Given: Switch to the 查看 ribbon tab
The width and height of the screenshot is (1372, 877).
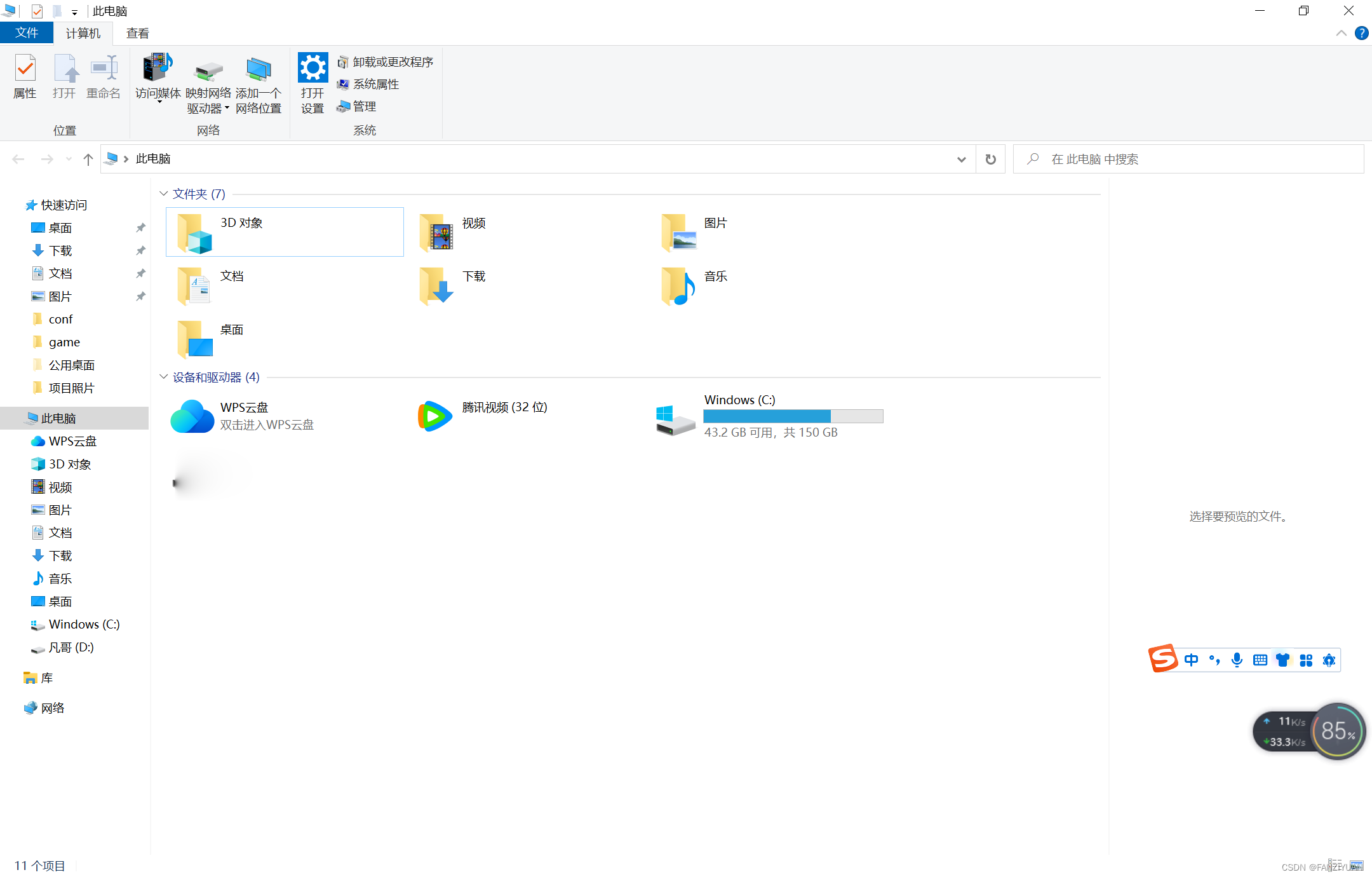Looking at the screenshot, I should (137, 33).
